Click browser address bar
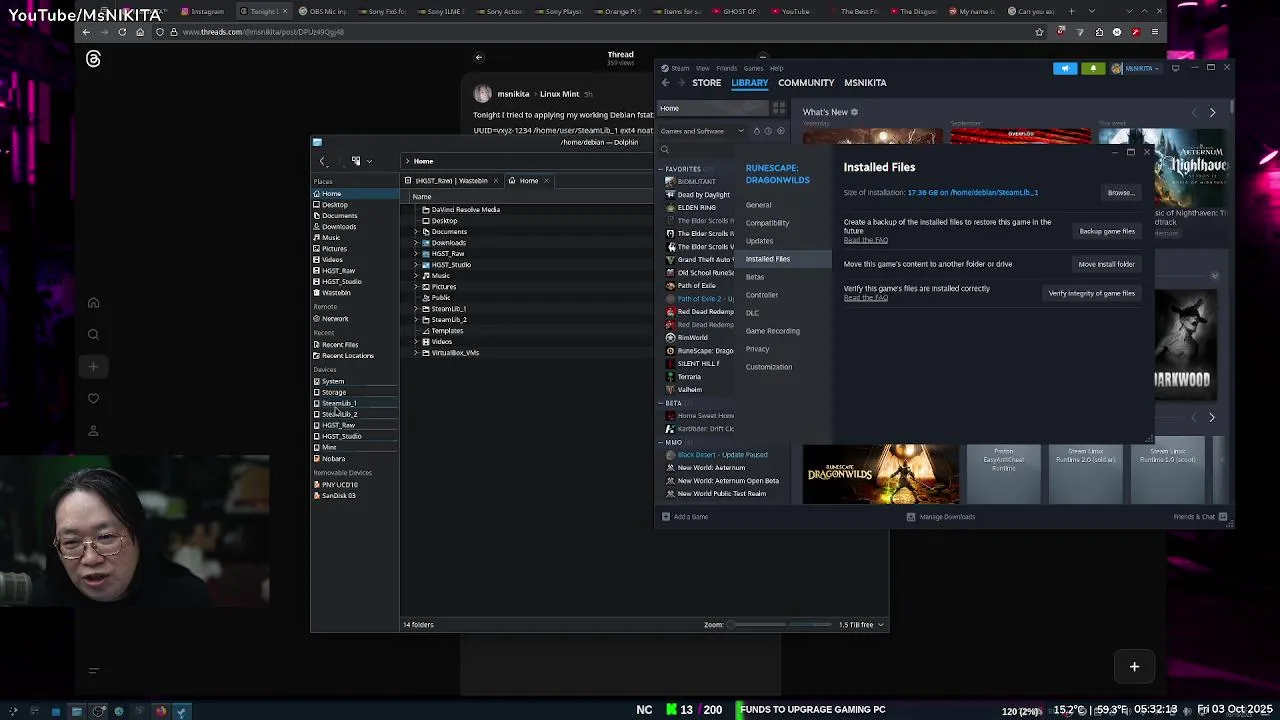 click(x=600, y=32)
